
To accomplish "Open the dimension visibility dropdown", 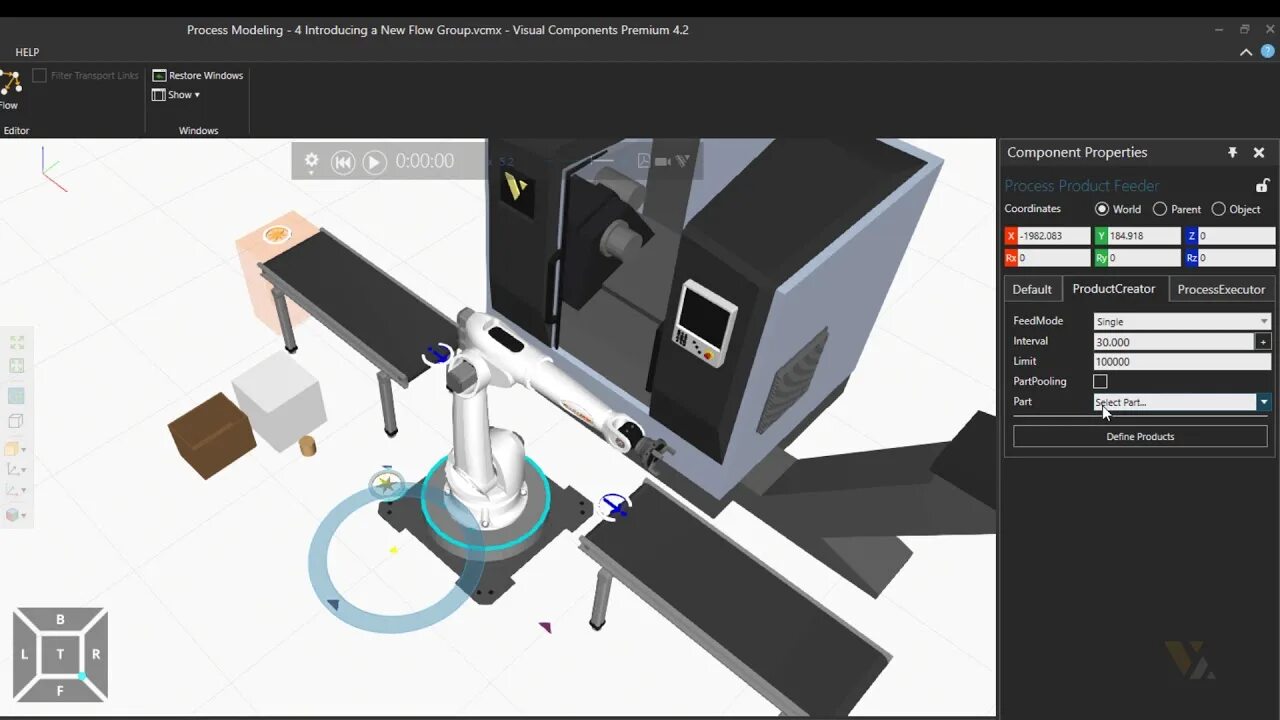I will coord(16,490).
